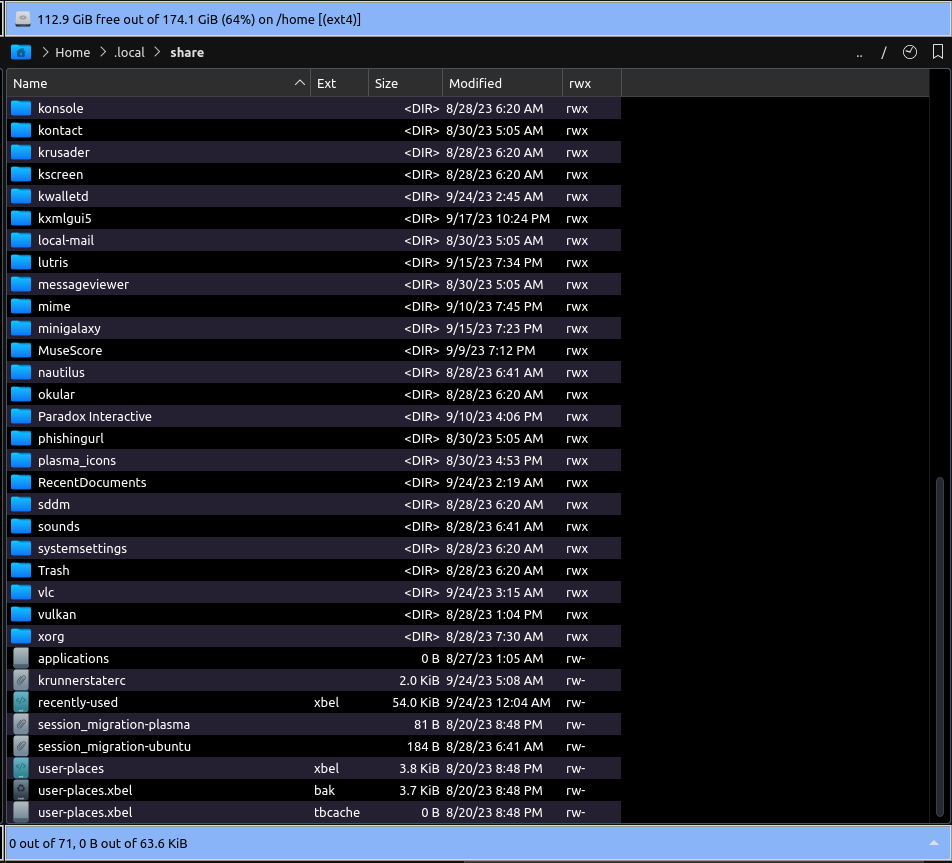952x863 pixels.
Task: Click the Trash folder icon
Action: pos(21,570)
